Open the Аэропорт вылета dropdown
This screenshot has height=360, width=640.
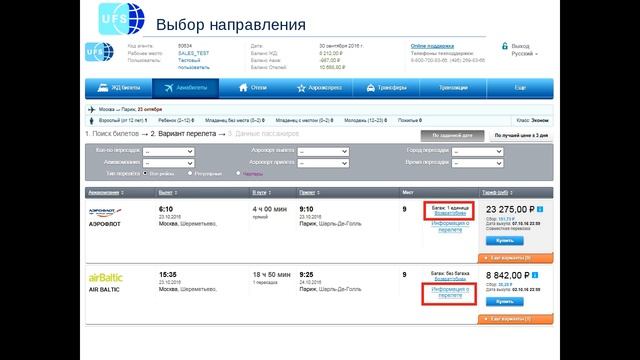point(323,151)
